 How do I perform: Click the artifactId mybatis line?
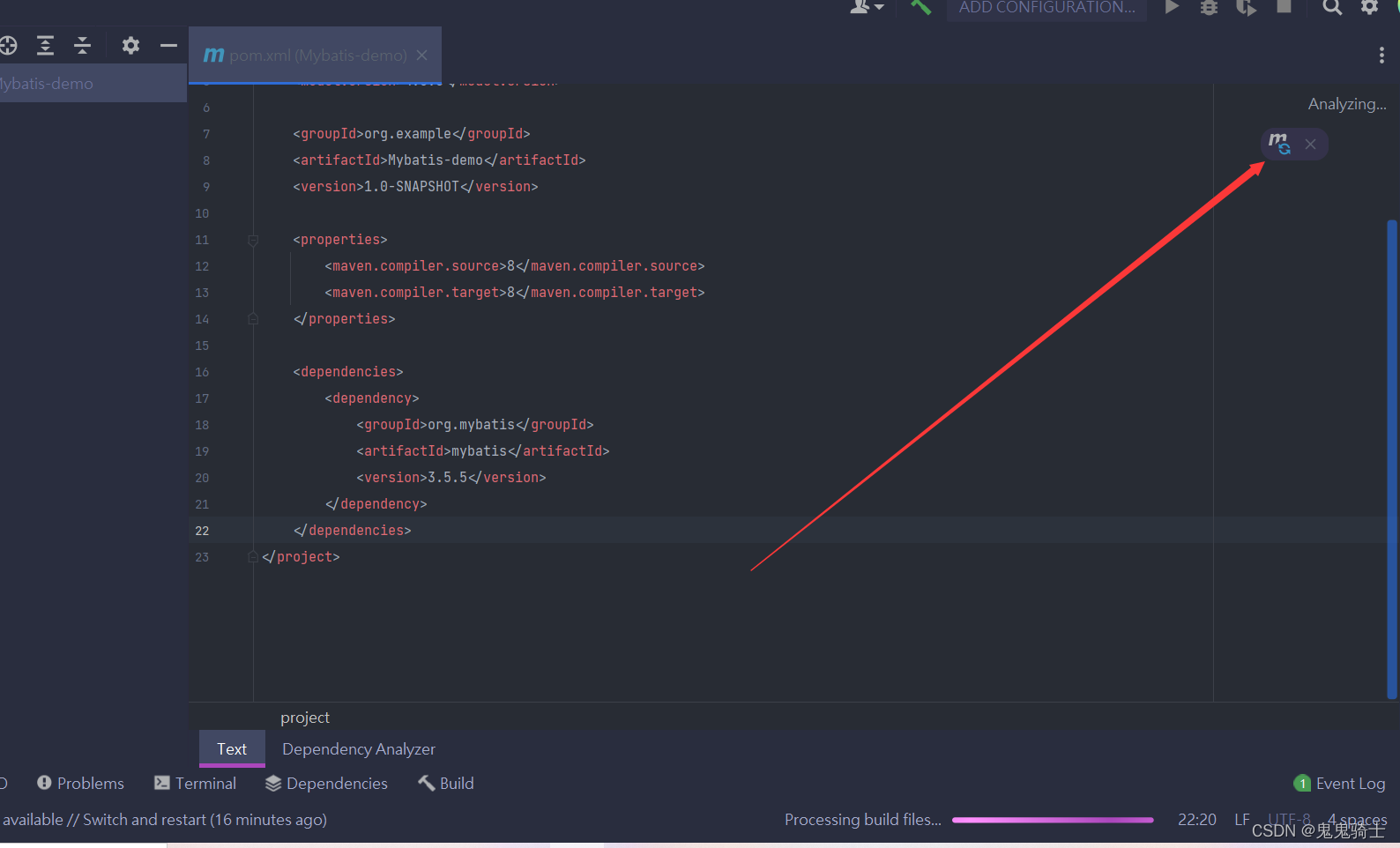tap(483, 451)
